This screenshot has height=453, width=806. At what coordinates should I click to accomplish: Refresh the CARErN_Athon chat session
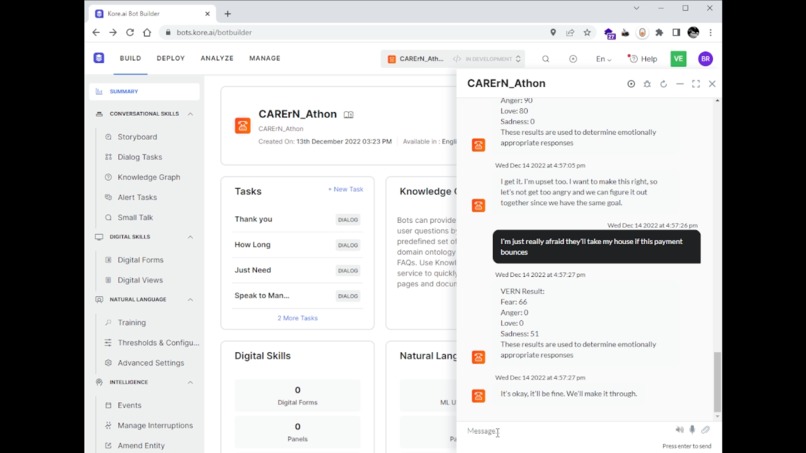[x=664, y=84]
